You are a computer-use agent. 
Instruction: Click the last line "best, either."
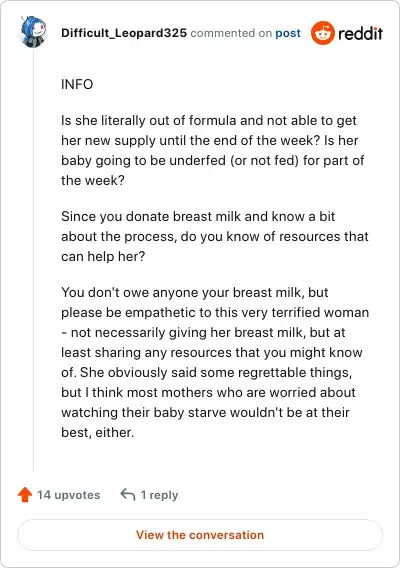[x=98, y=432]
